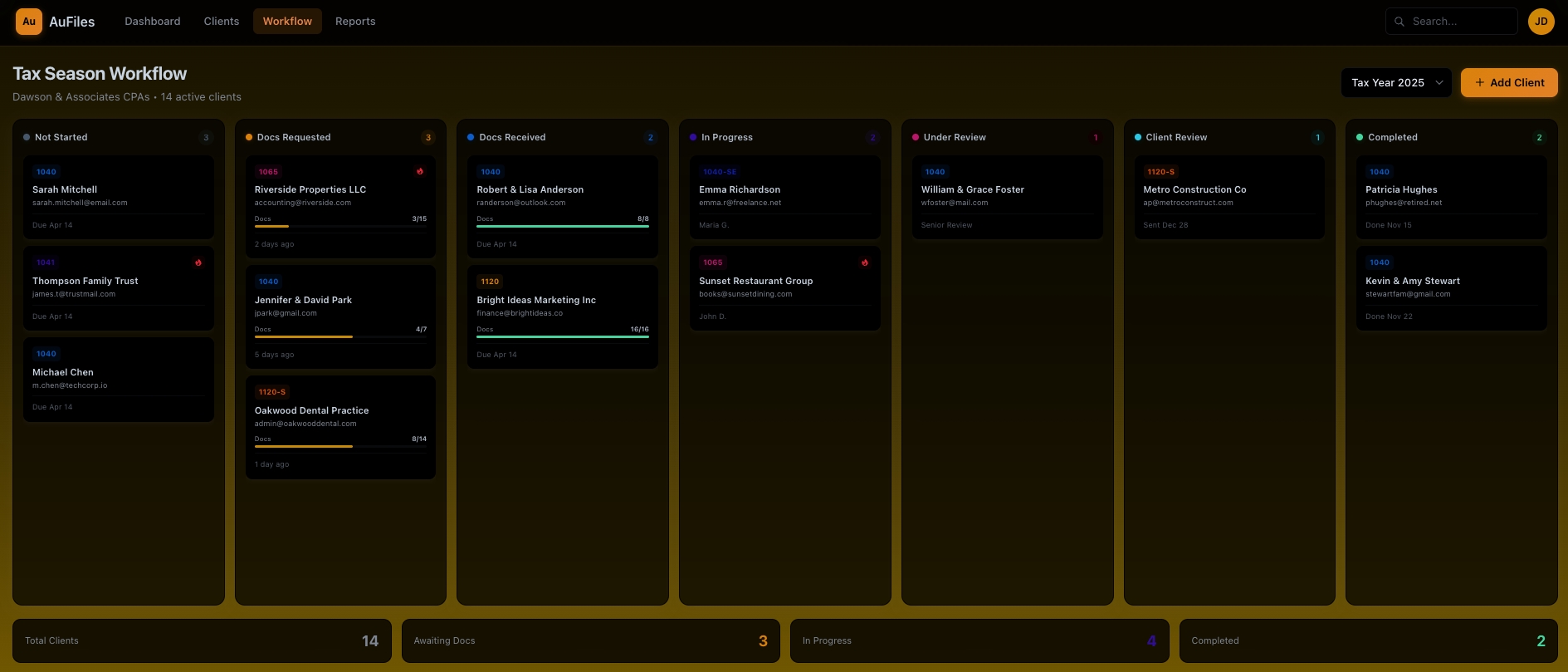Image resolution: width=1568 pixels, height=672 pixels.
Task: Open the Tax Year 2025 dropdown
Action: pos(1397,82)
